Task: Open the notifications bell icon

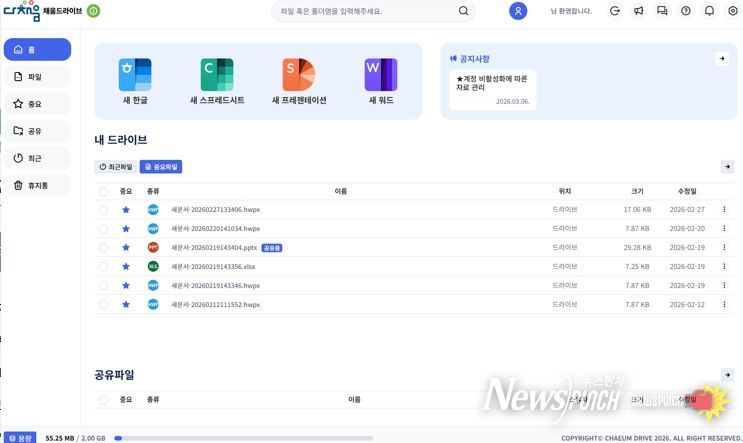Action: [x=709, y=11]
